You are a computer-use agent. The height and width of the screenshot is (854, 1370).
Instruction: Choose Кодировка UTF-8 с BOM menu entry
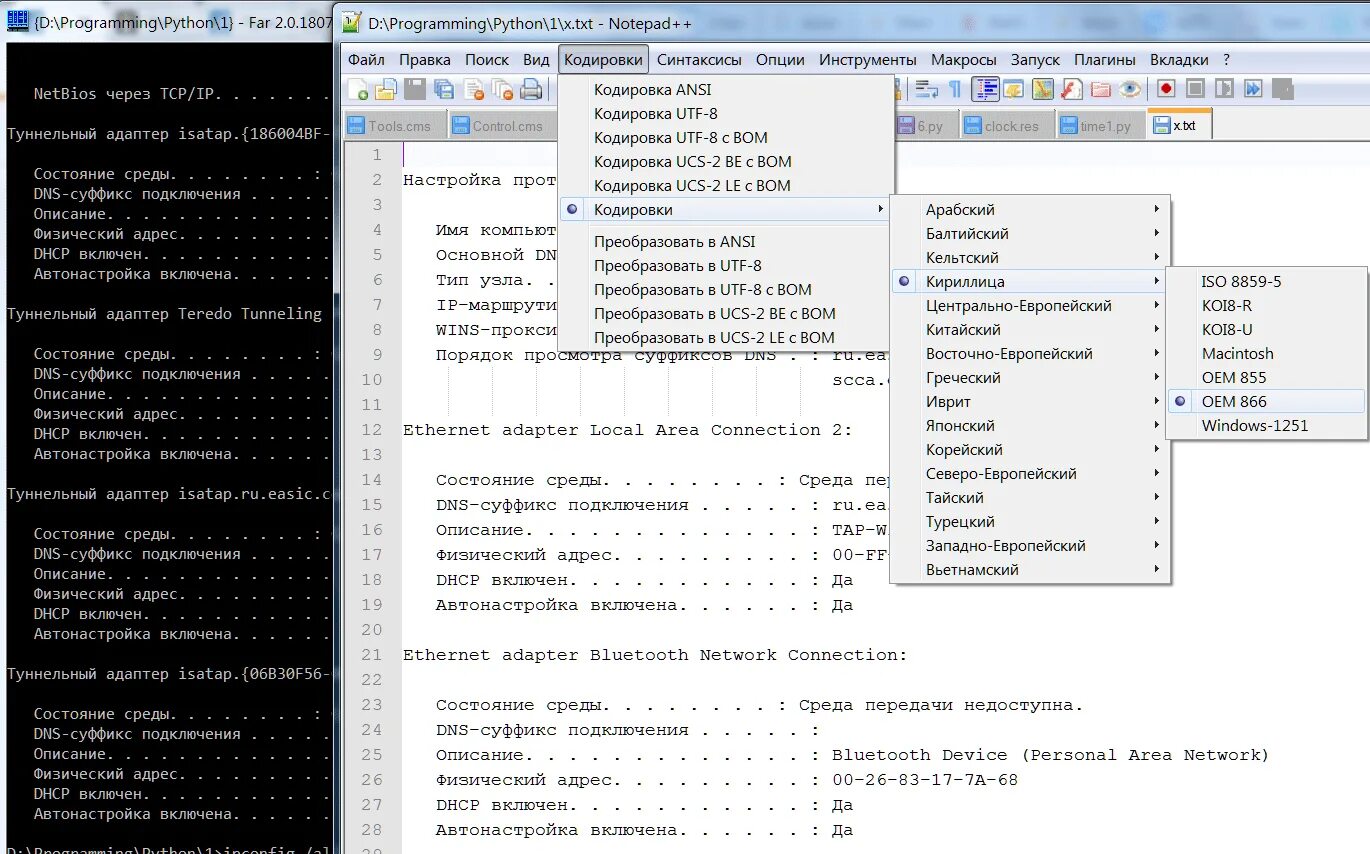(725, 137)
